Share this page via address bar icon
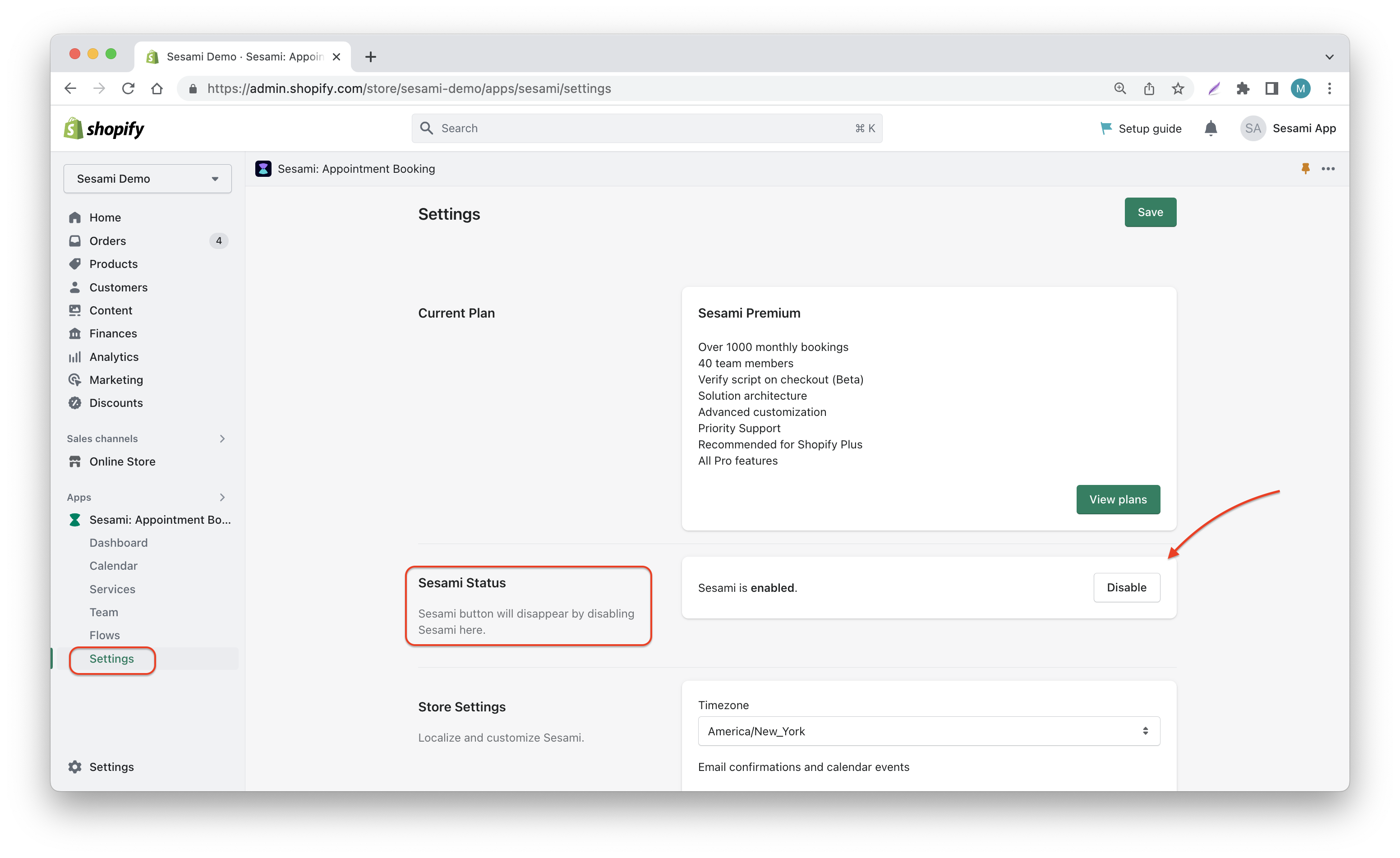The width and height of the screenshot is (1400, 858). (1149, 88)
